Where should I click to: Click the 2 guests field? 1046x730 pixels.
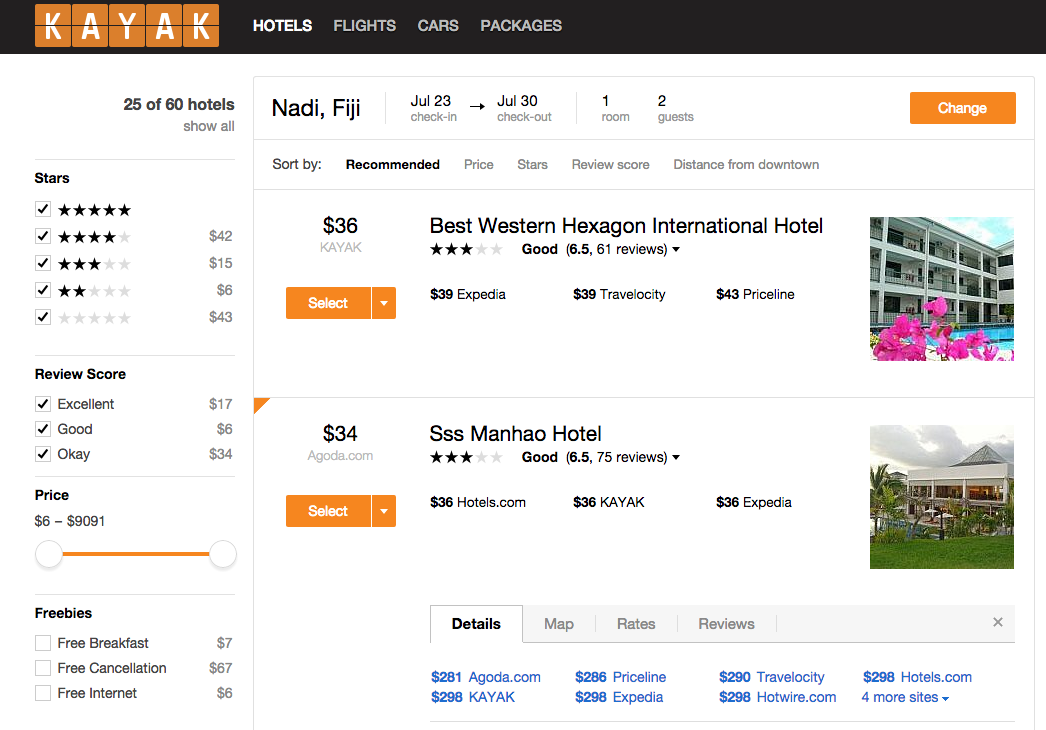click(x=675, y=108)
